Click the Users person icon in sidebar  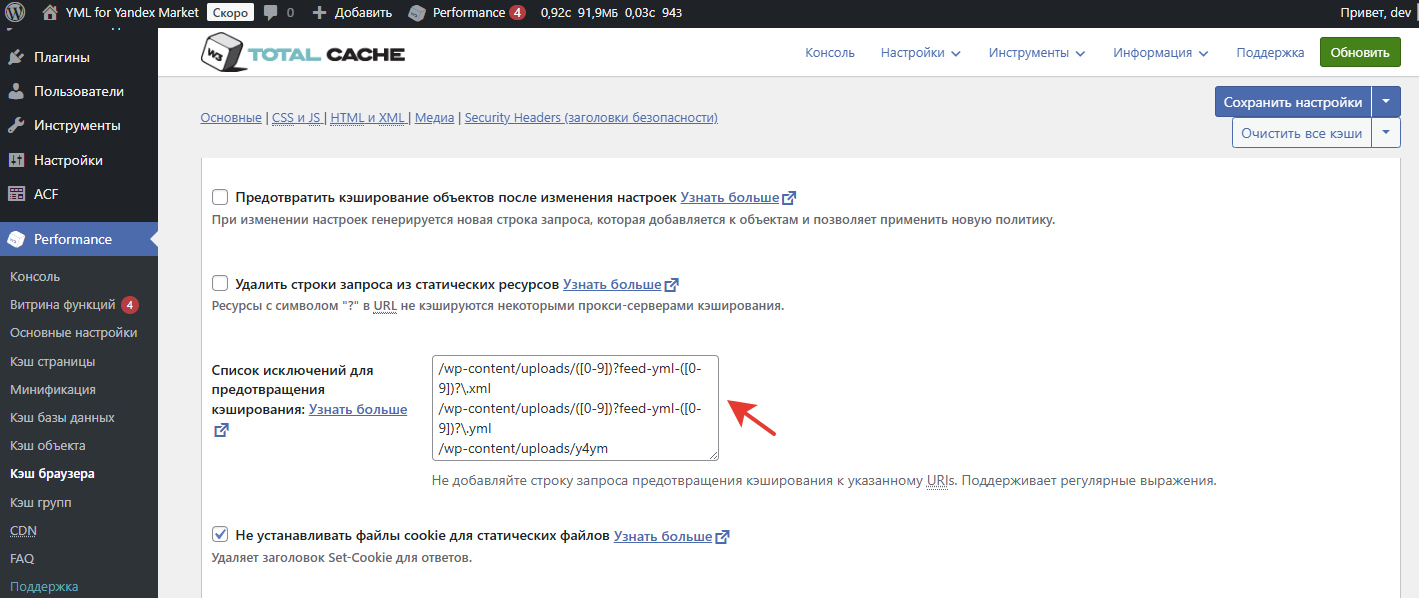(x=16, y=92)
